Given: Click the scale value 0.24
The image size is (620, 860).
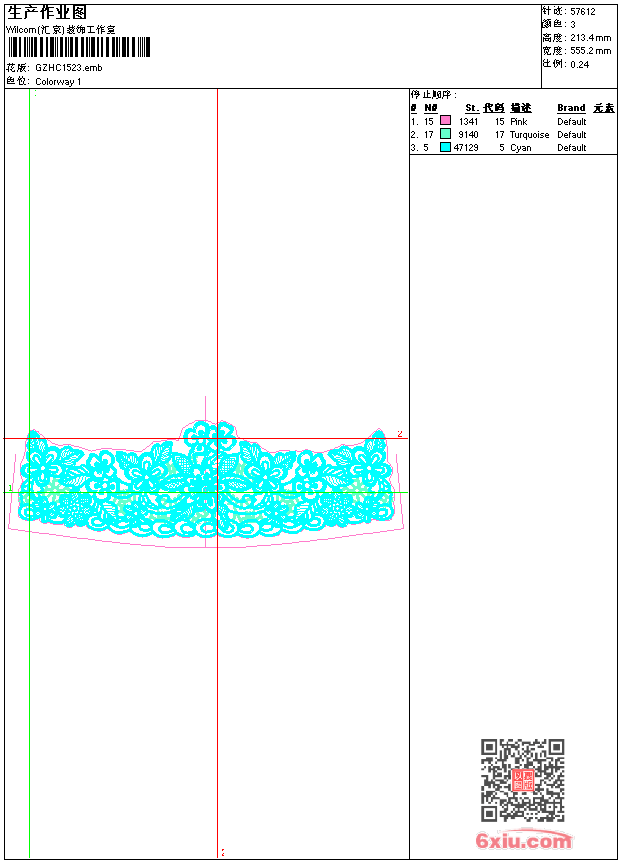Looking at the screenshot, I should (579, 65).
